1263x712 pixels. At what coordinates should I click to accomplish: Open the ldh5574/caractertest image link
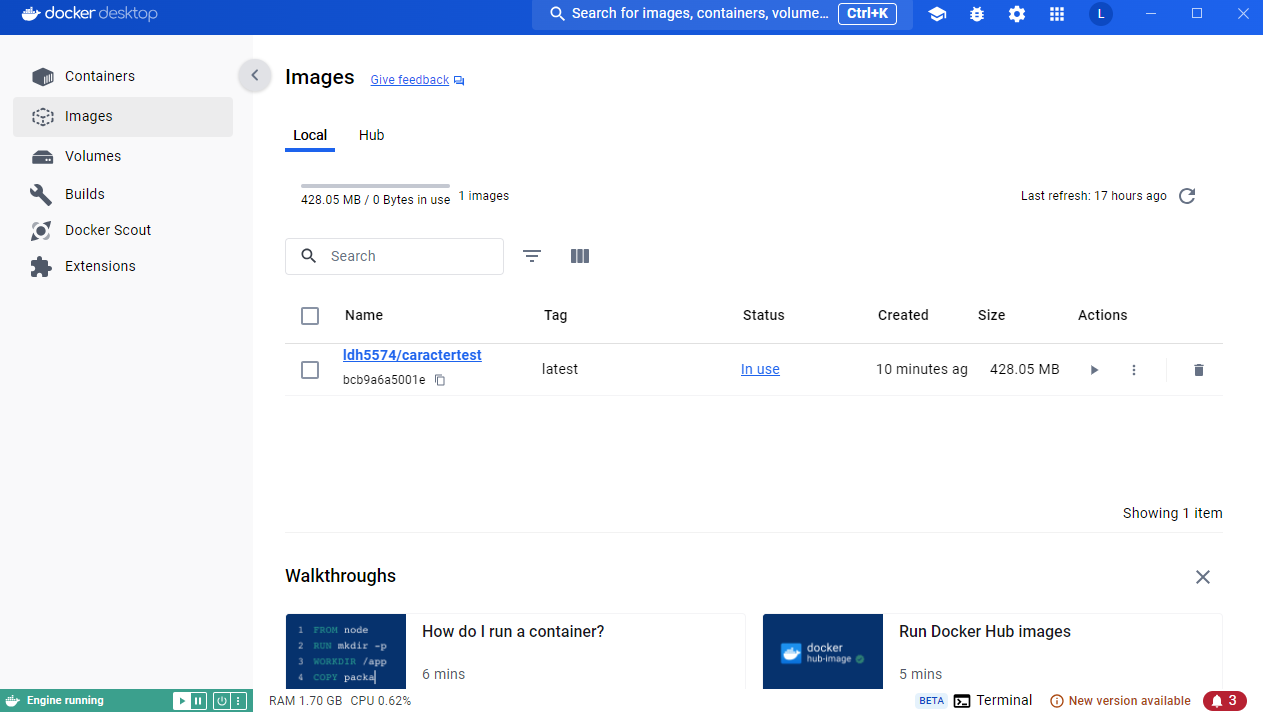click(x=412, y=355)
